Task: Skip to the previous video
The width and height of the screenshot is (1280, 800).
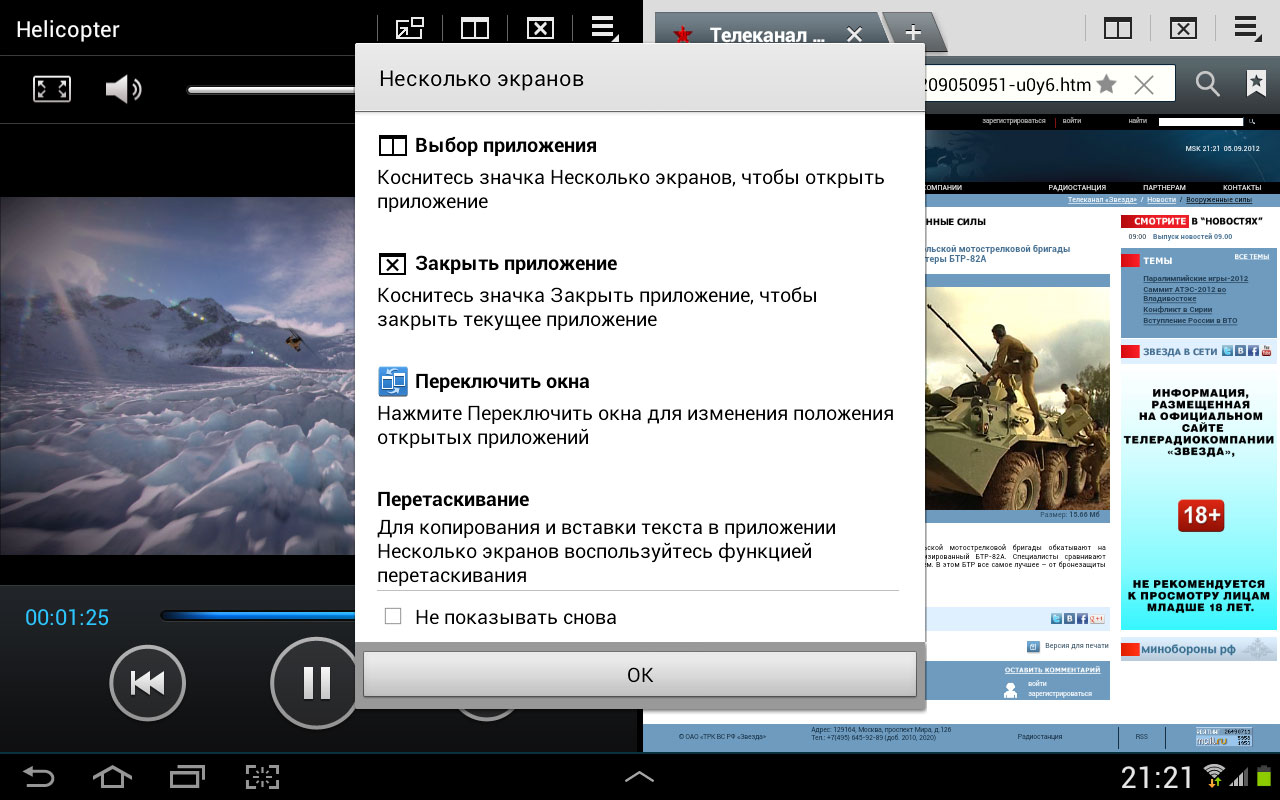Action: point(147,683)
